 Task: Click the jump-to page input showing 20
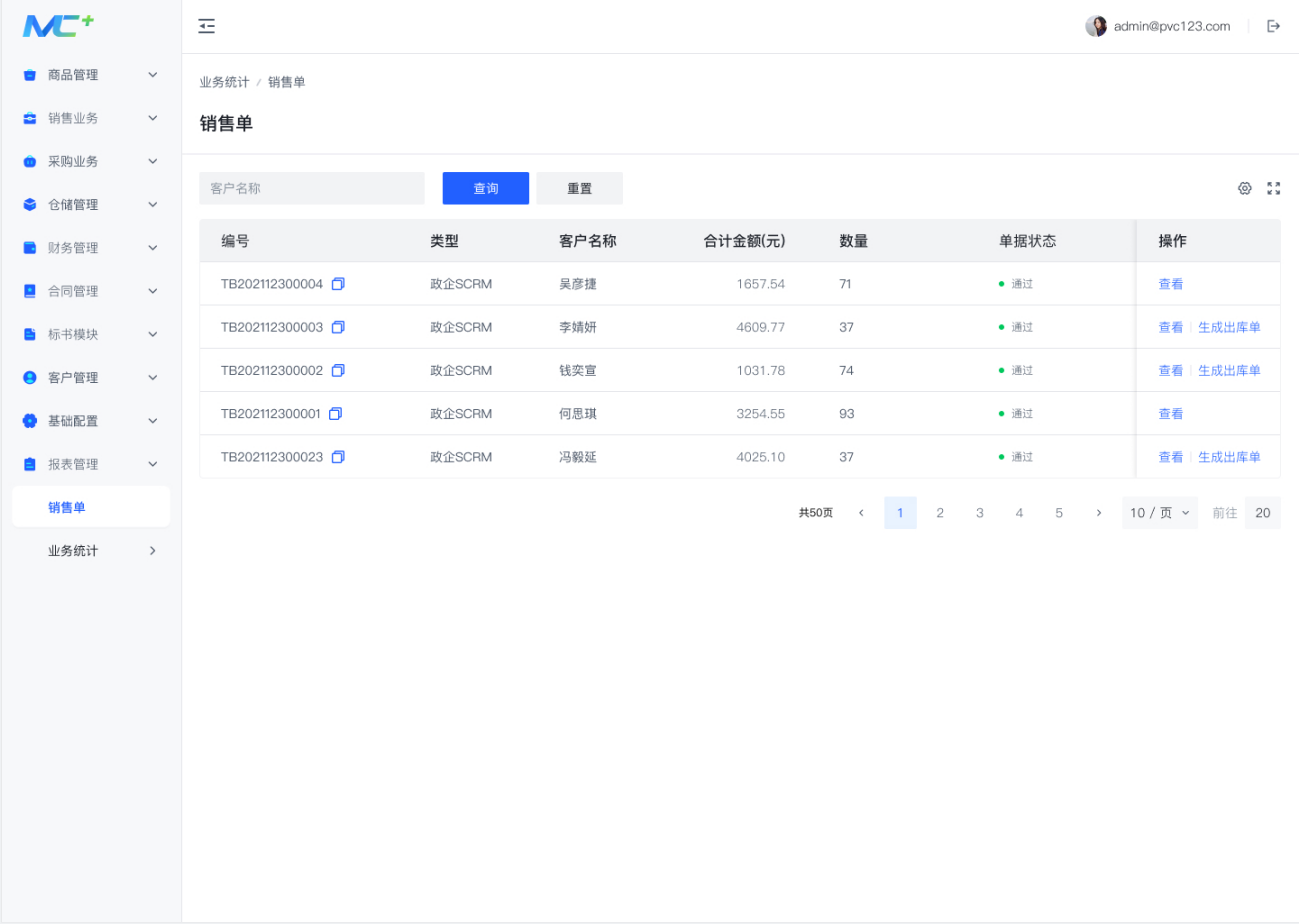coord(1263,513)
